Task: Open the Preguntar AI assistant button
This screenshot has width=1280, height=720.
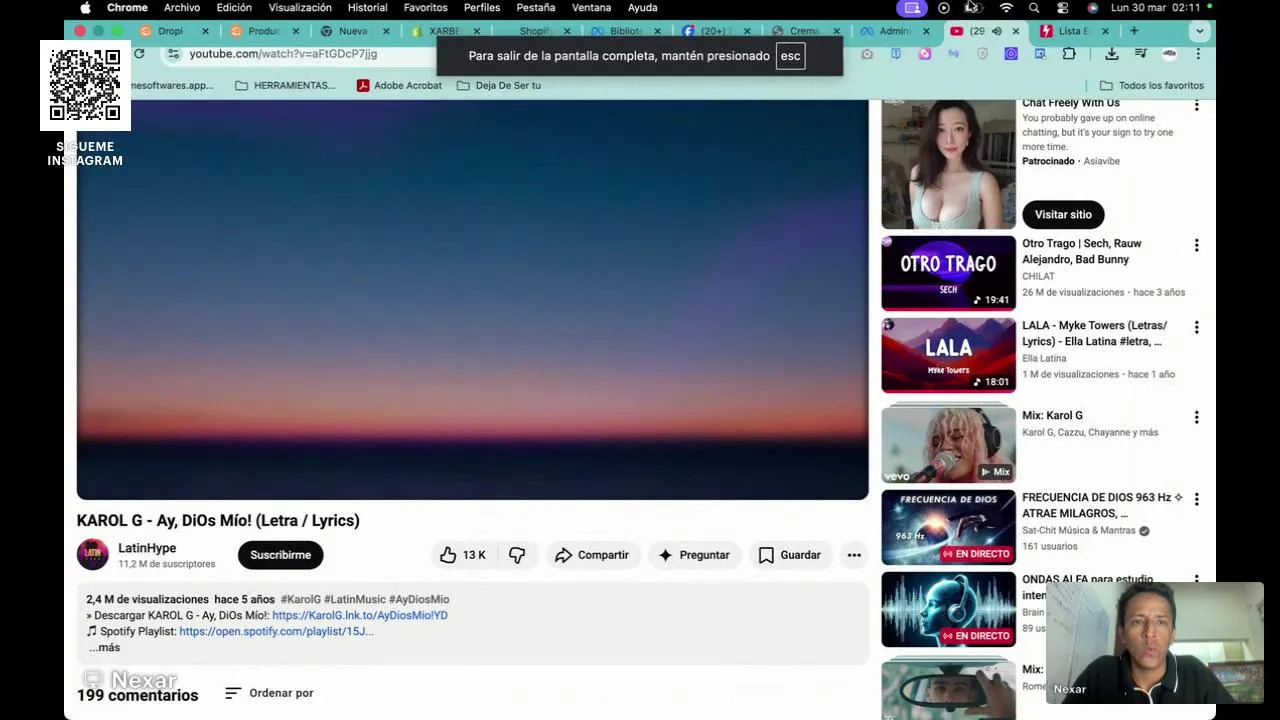Action: (x=694, y=555)
